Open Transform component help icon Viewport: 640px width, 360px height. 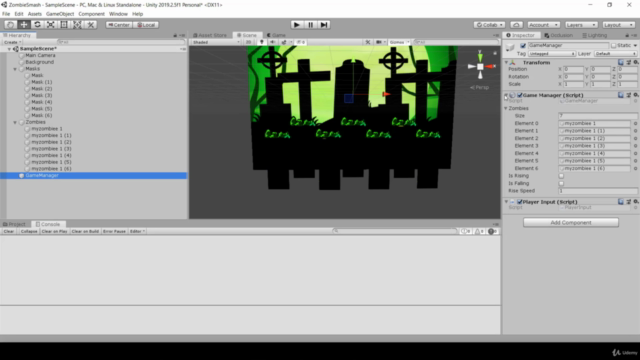tap(621, 62)
